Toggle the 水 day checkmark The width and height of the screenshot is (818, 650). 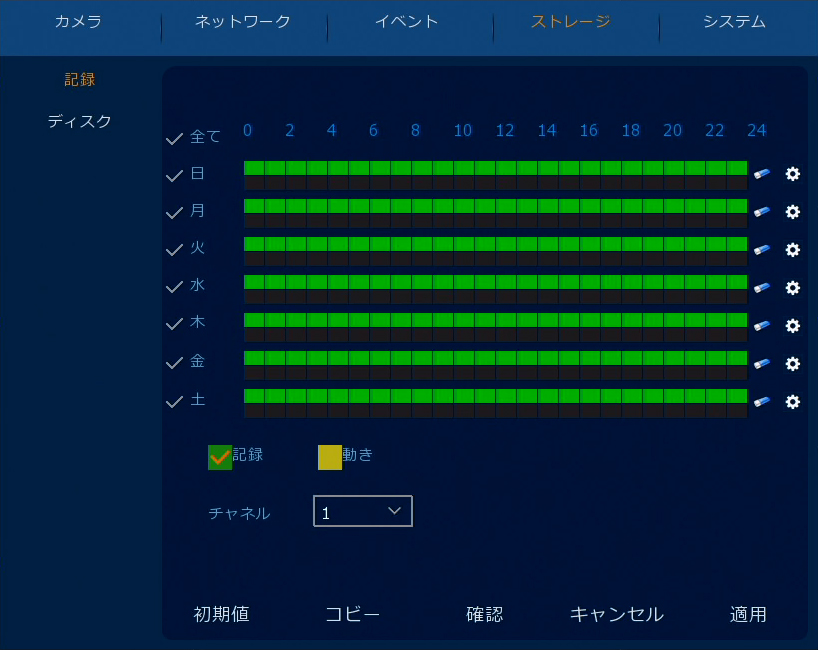pyautogui.click(x=174, y=287)
